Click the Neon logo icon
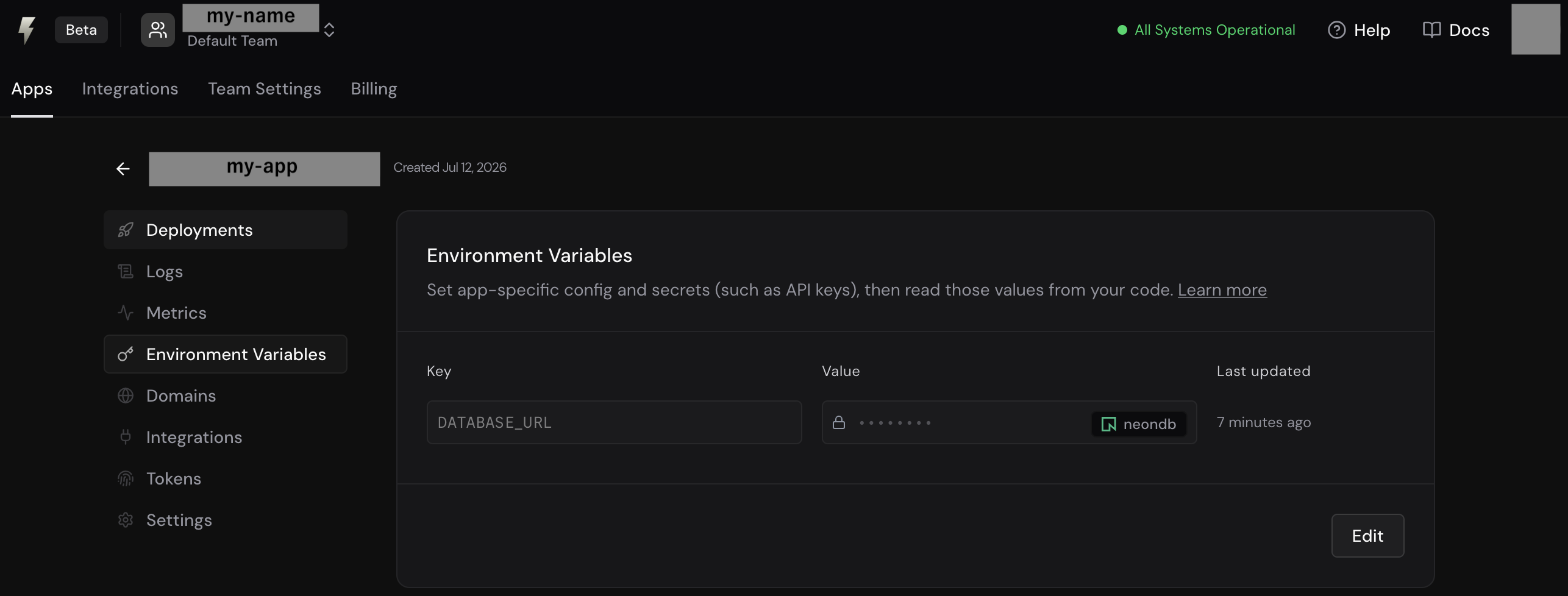Screen dimensions: 1568x596 [1108, 424]
